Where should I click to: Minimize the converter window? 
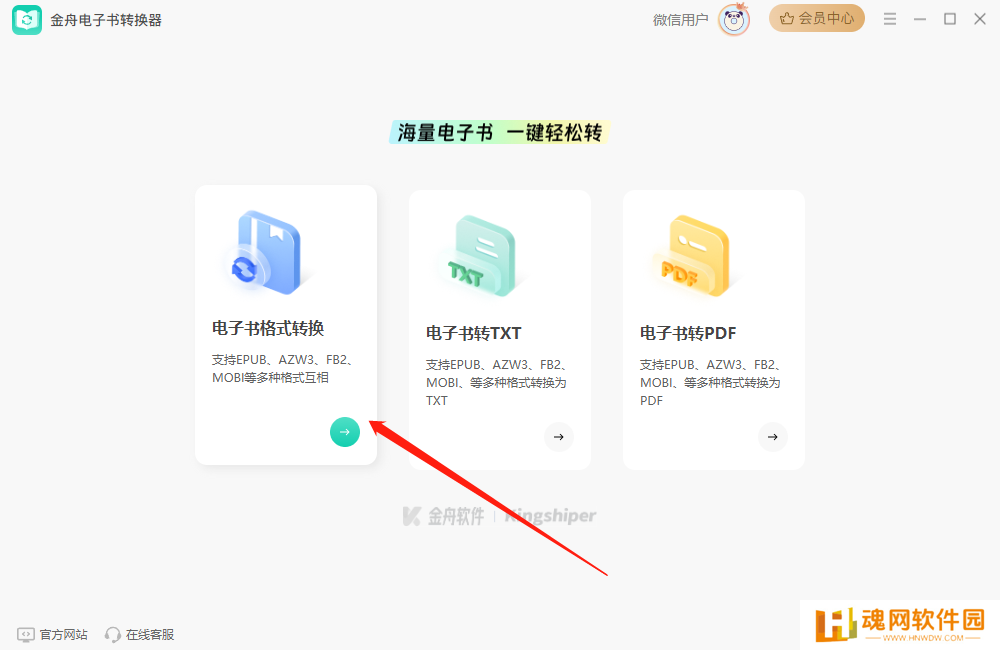pos(920,19)
